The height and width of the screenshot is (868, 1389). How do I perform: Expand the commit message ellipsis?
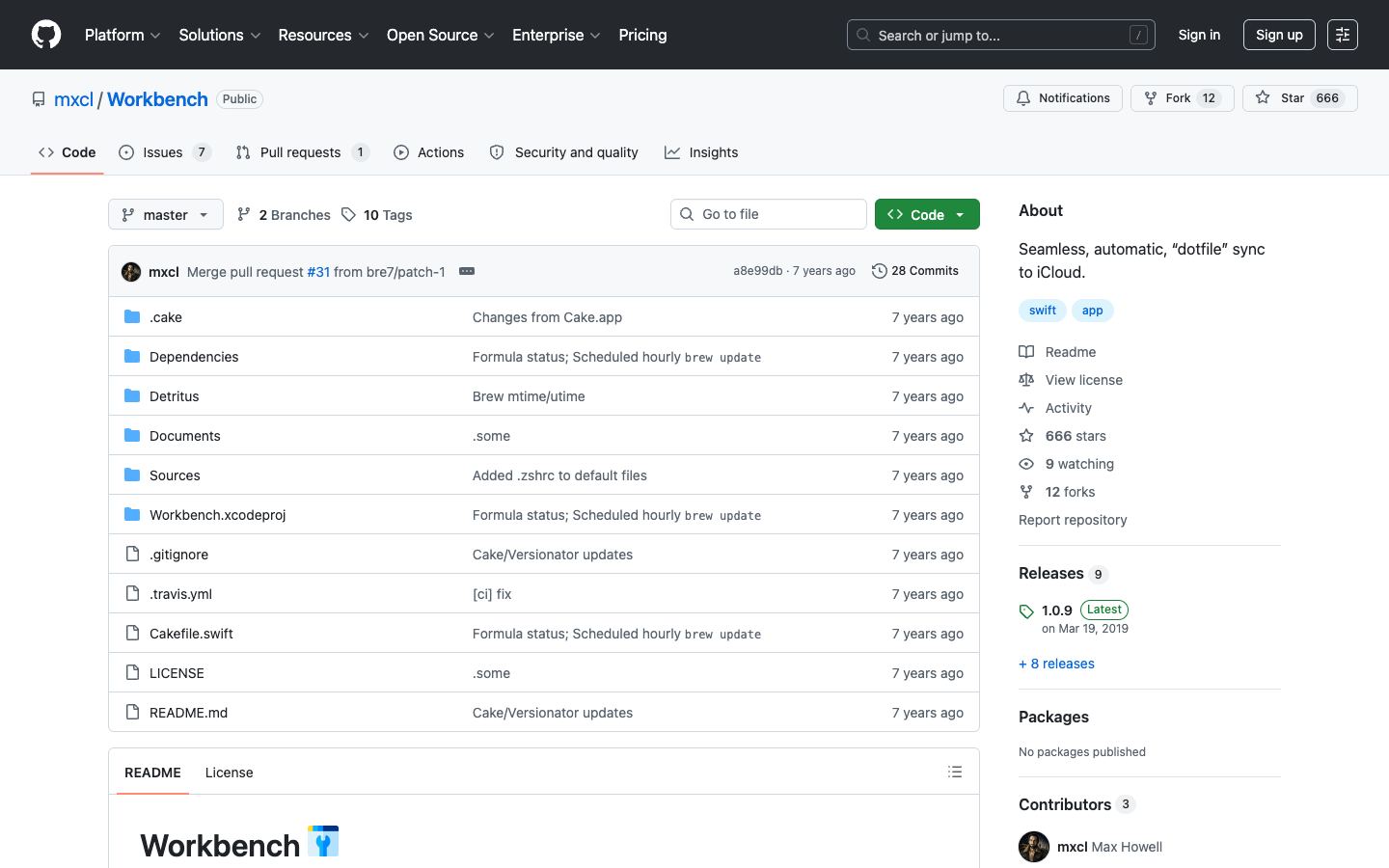coord(467,271)
